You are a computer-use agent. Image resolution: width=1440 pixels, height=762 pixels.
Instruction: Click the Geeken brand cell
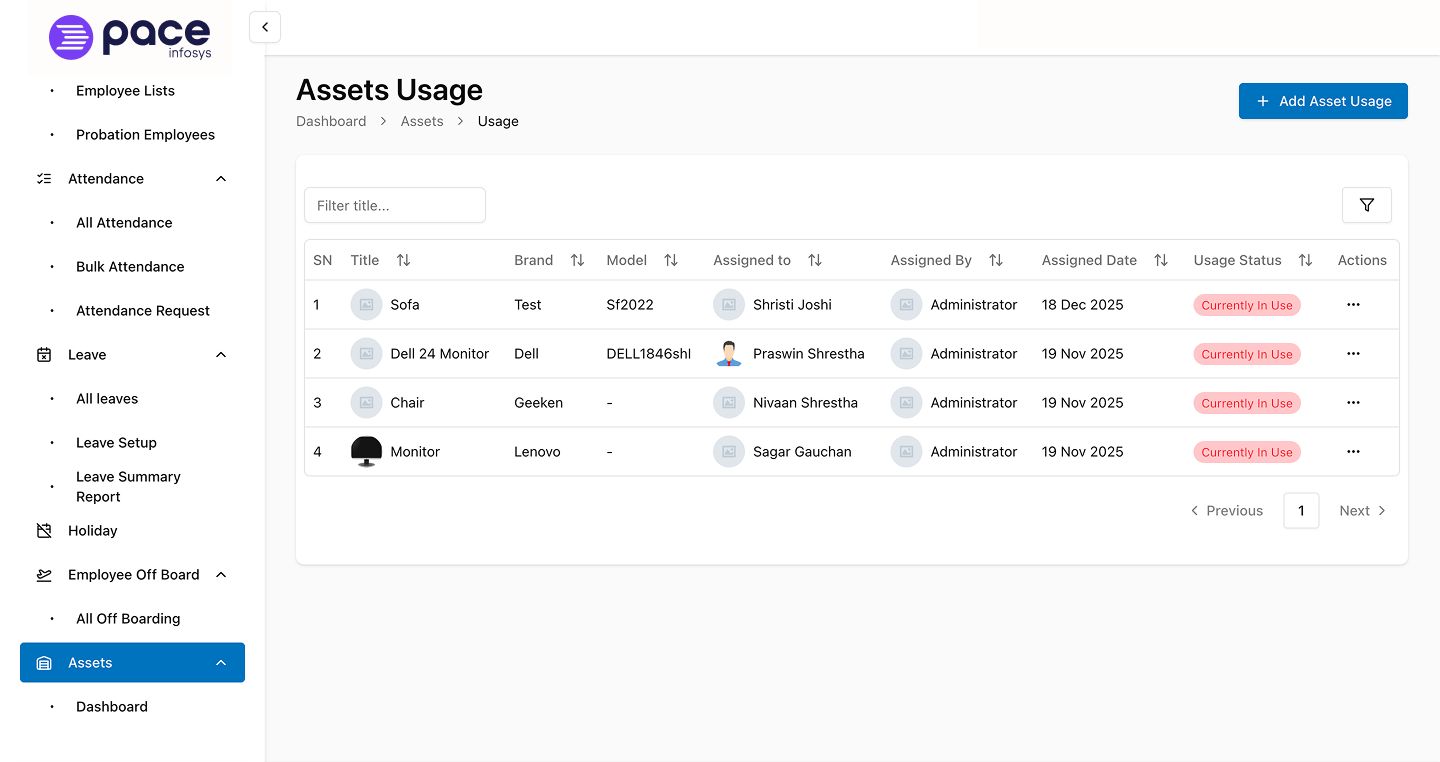(538, 403)
